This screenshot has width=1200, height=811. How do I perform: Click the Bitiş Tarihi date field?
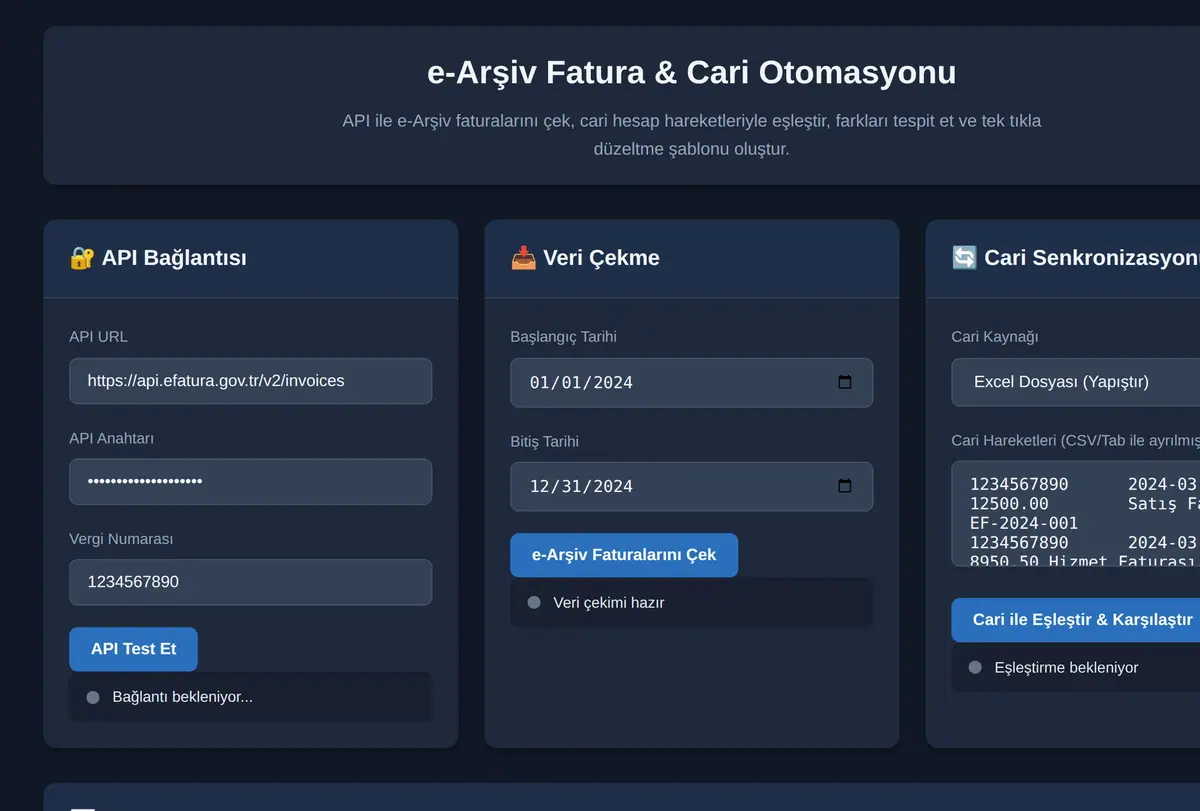click(691, 487)
